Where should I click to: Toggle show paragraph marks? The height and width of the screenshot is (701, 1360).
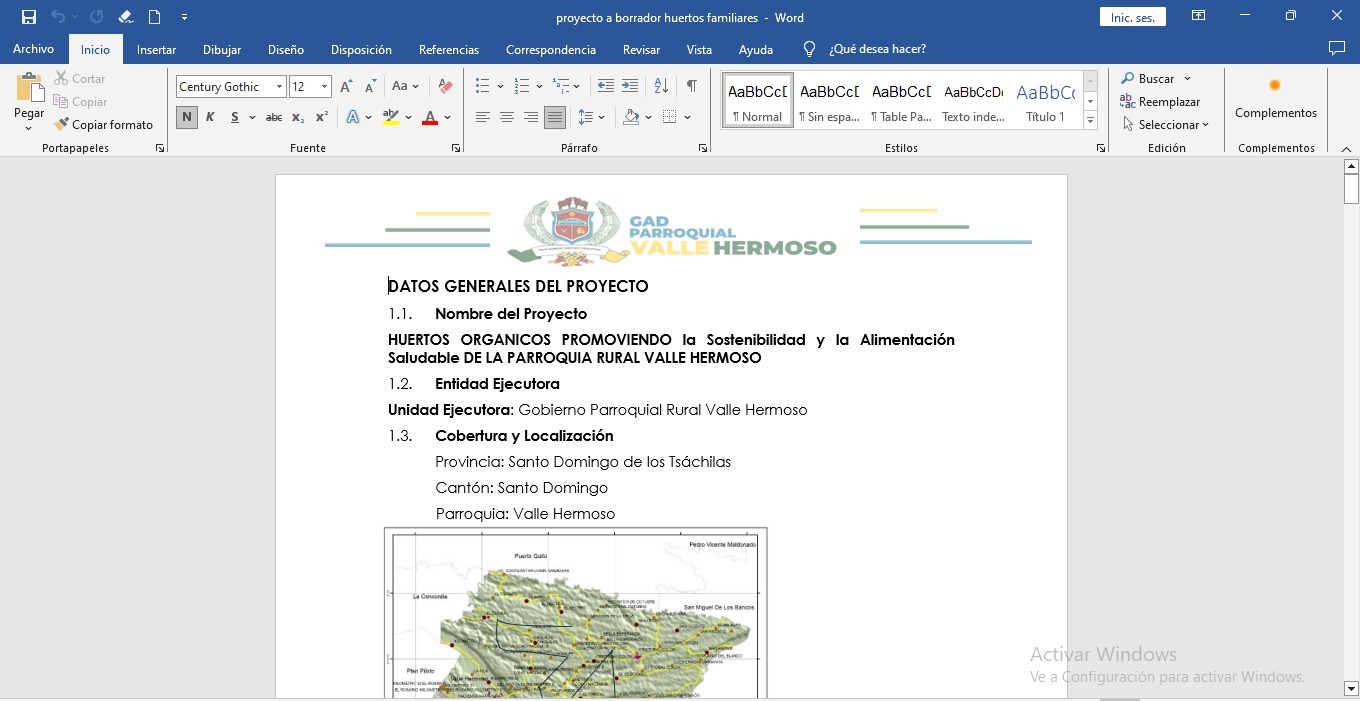pyautogui.click(x=691, y=87)
